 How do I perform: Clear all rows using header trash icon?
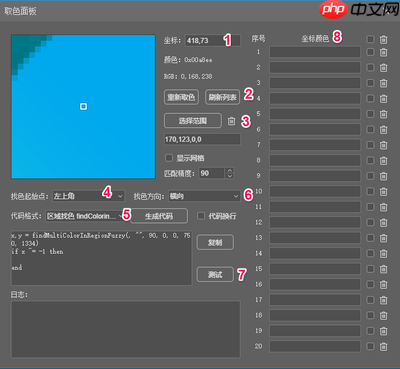coord(383,40)
